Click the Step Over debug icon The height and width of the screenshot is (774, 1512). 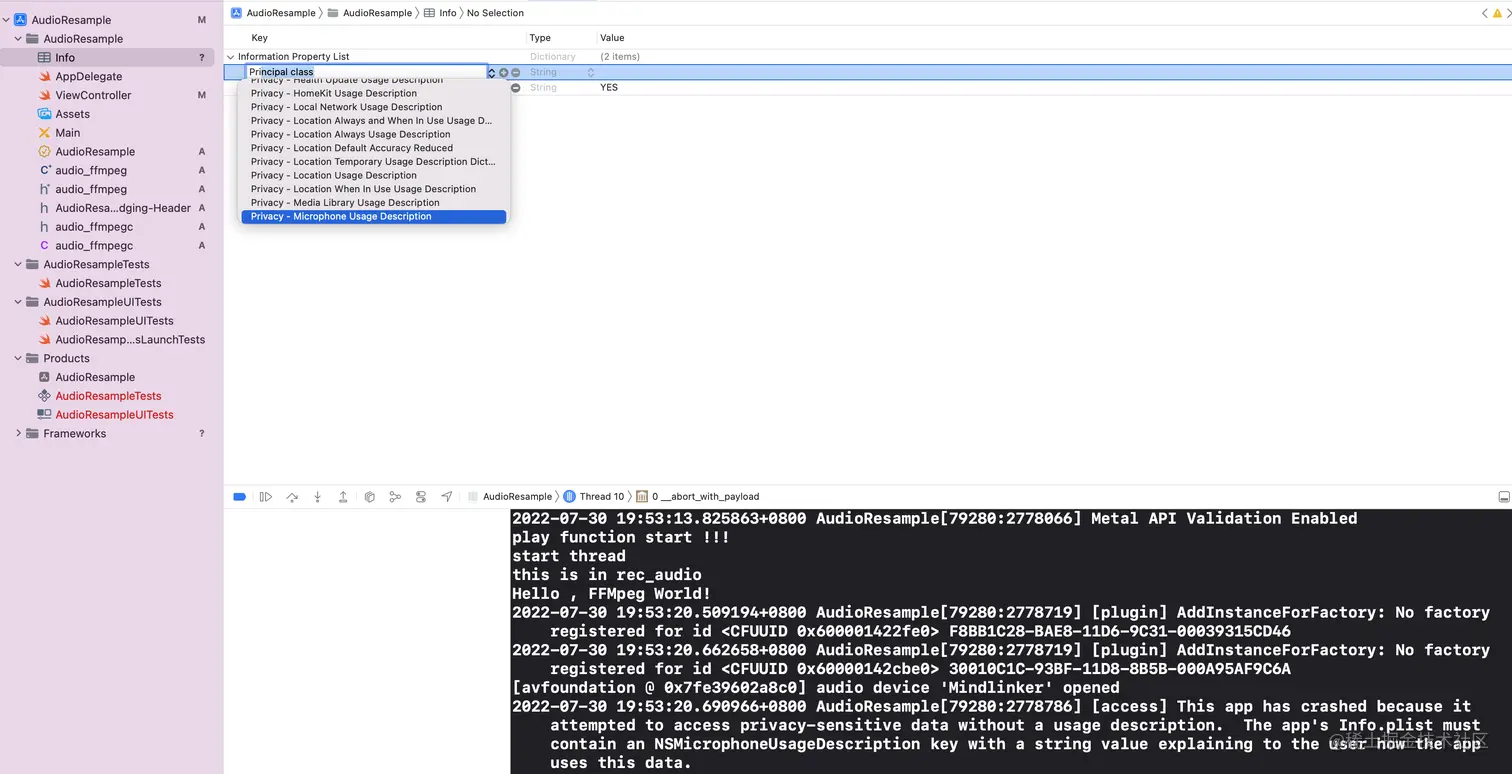click(x=292, y=496)
